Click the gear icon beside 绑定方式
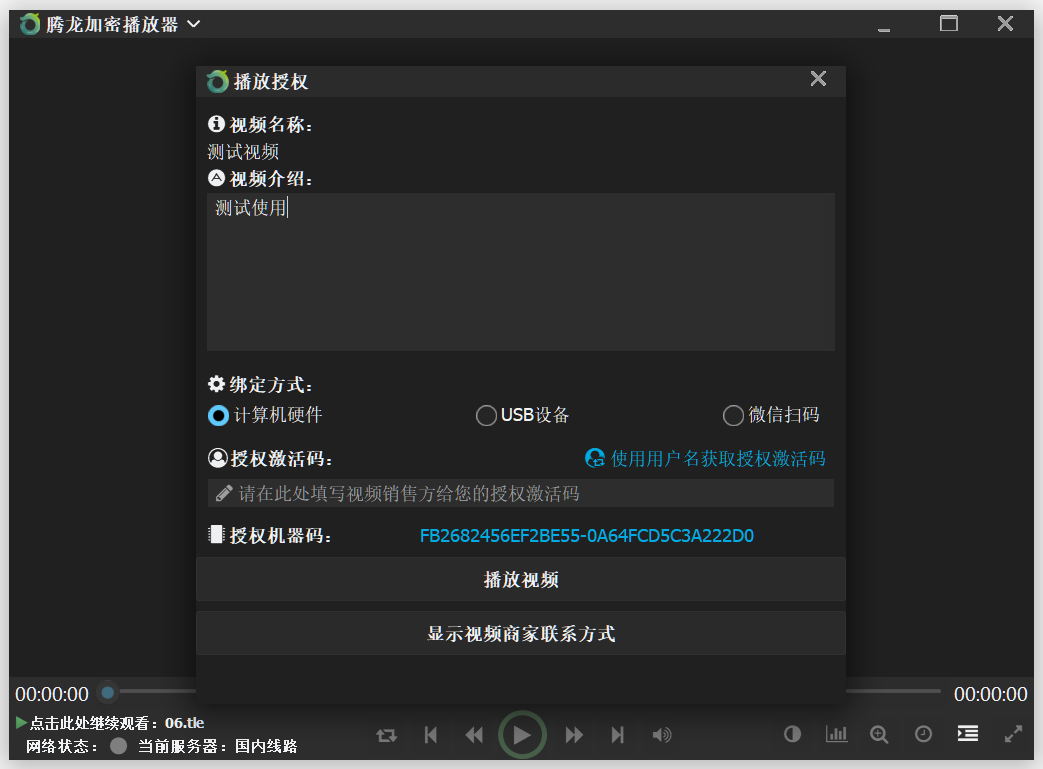The width and height of the screenshot is (1043, 769). [x=216, y=384]
